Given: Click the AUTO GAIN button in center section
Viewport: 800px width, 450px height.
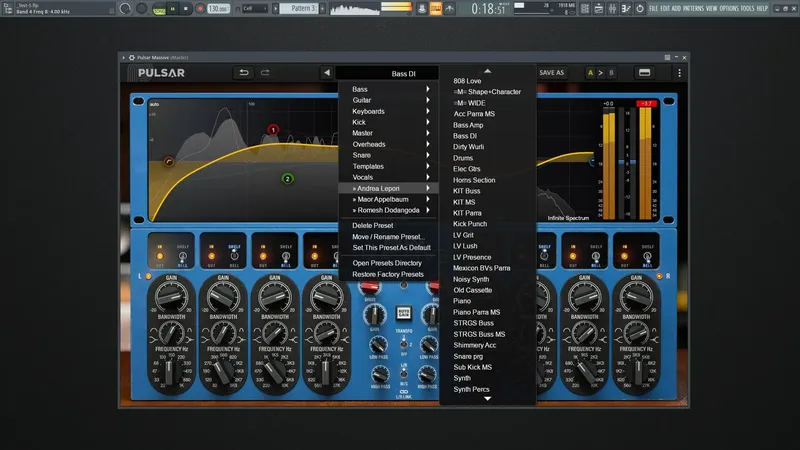Looking at the screenshot, I should pos(404,313).
